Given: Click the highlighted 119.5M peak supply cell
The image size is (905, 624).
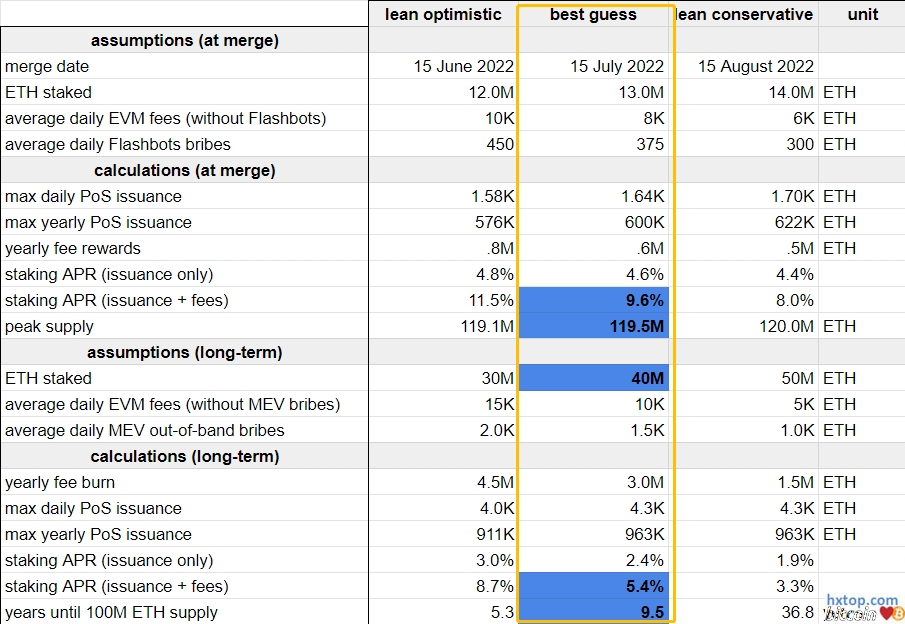Looking at the screenshot, I should pyautogui.click(x=594, y=326).
